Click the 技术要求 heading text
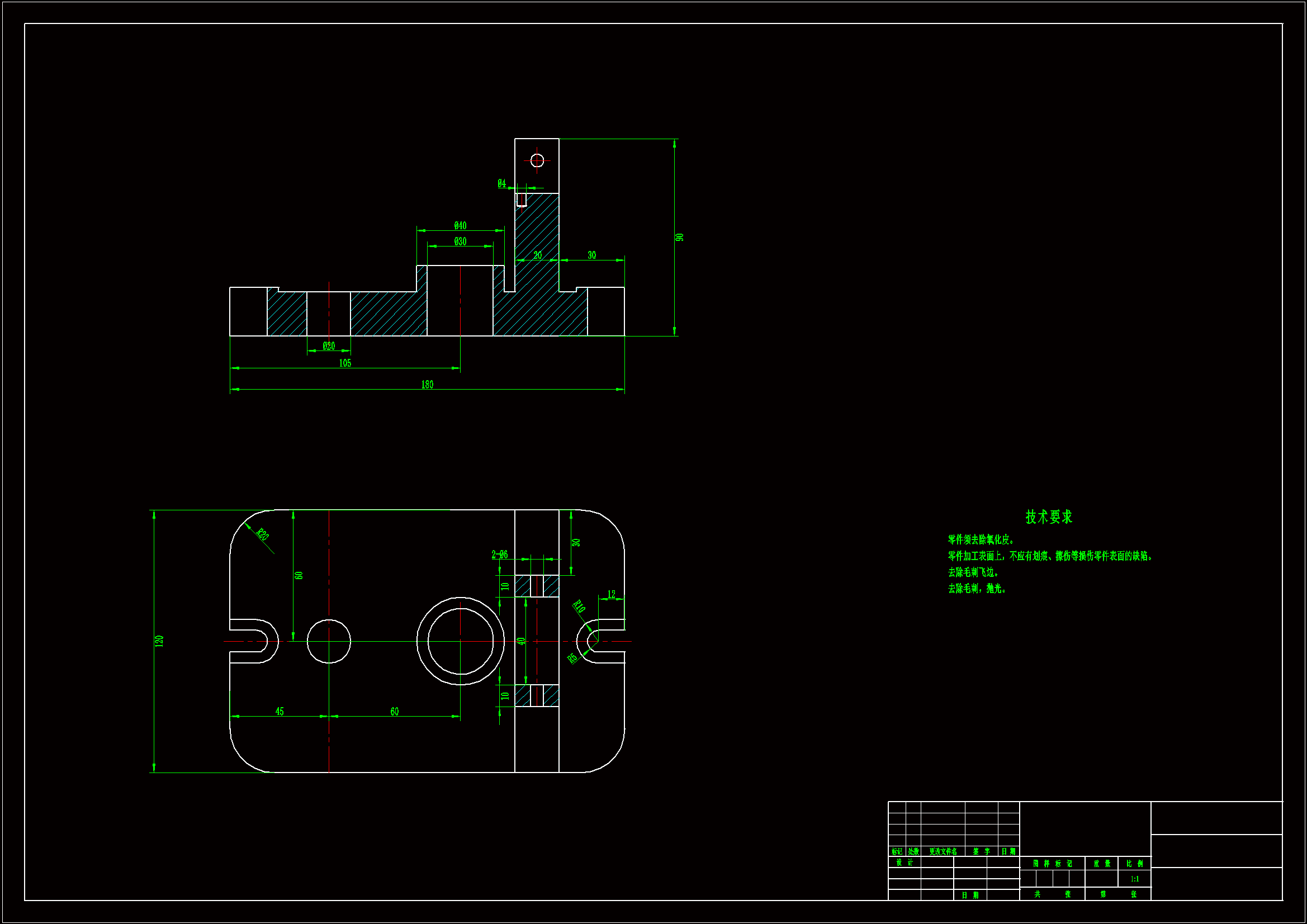 click(1049, 517)
